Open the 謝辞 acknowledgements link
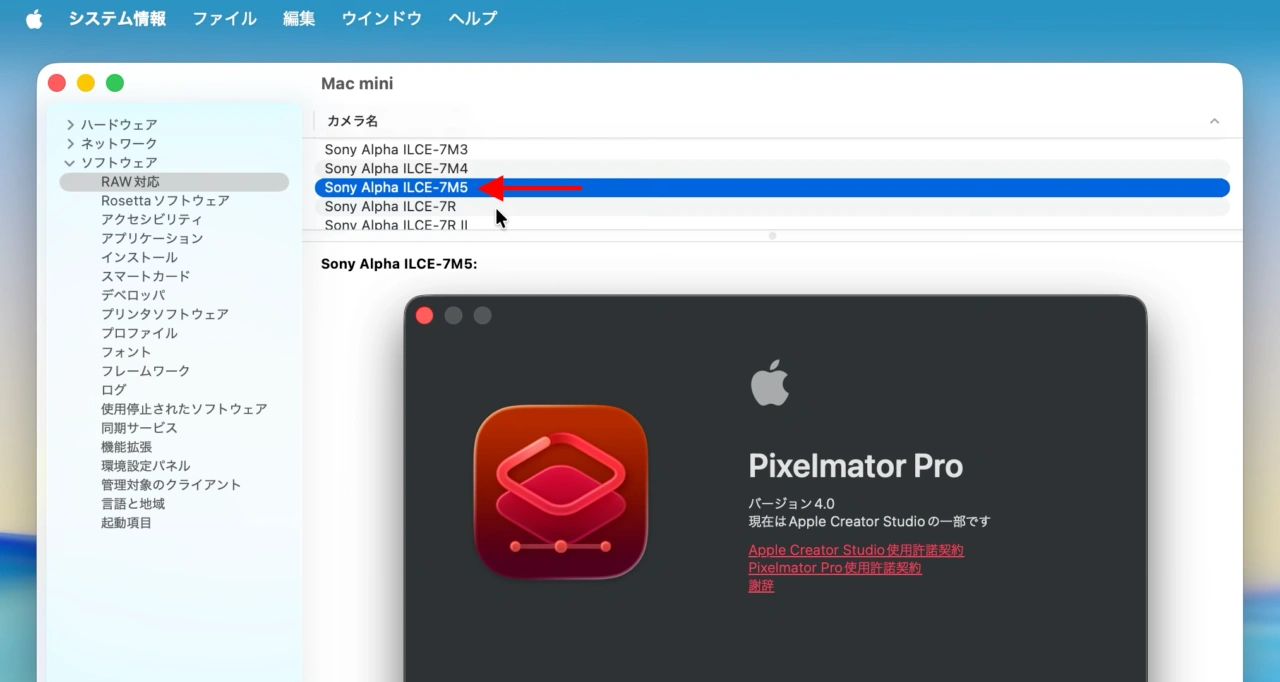The image size is (1280, 682). (761, 586)
